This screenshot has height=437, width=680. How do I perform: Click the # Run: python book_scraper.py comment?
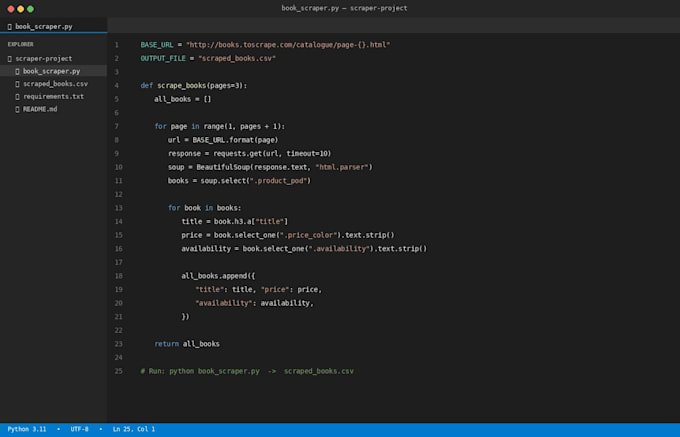pyautogui.click(x=247, y=371)
